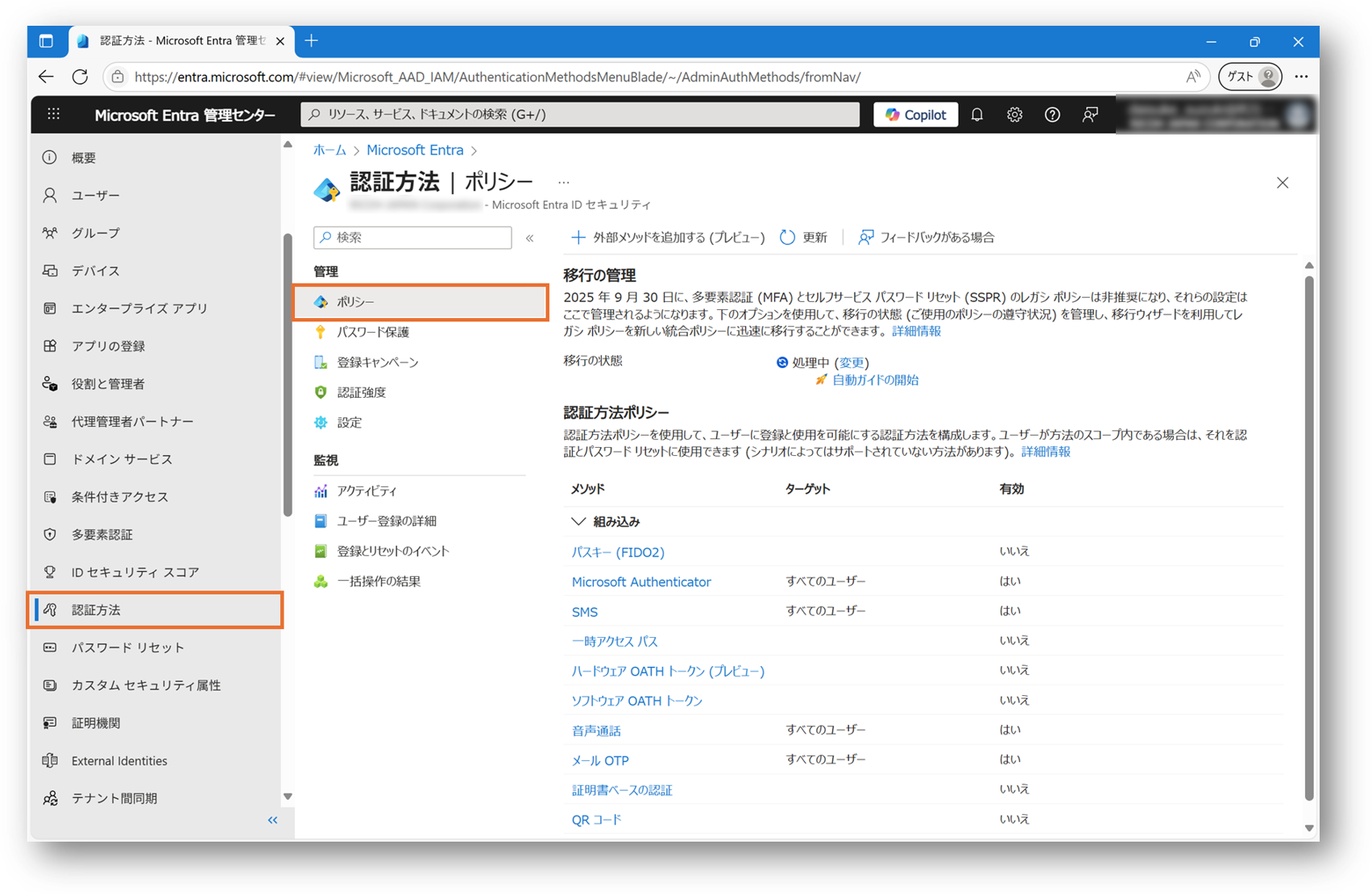Viewport: 1372px width, 894px height.
Task: Open the SMS authentication method
Action: [x=585, y=612]
